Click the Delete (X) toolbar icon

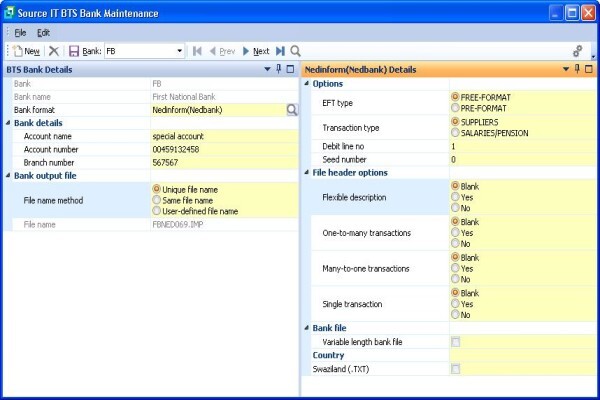pyautogui.click(x=54, y=51)
